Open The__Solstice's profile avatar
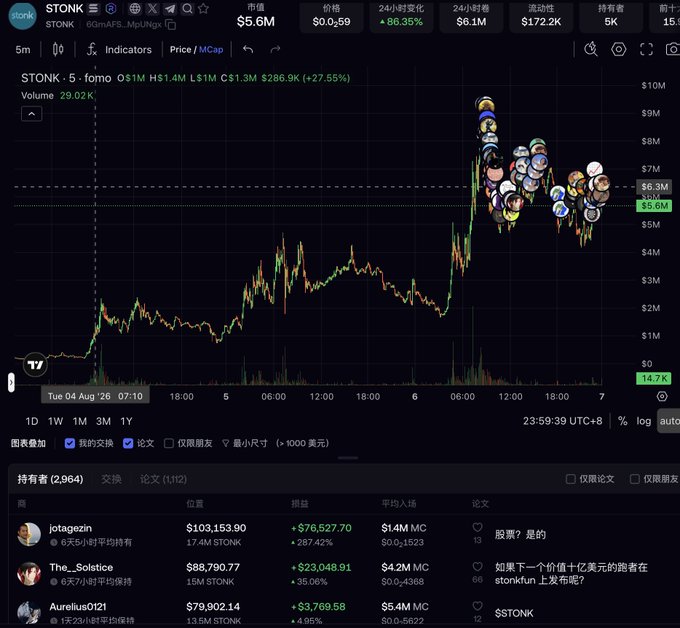The width and height of the screenshot is (680, 628). (29, 573)
